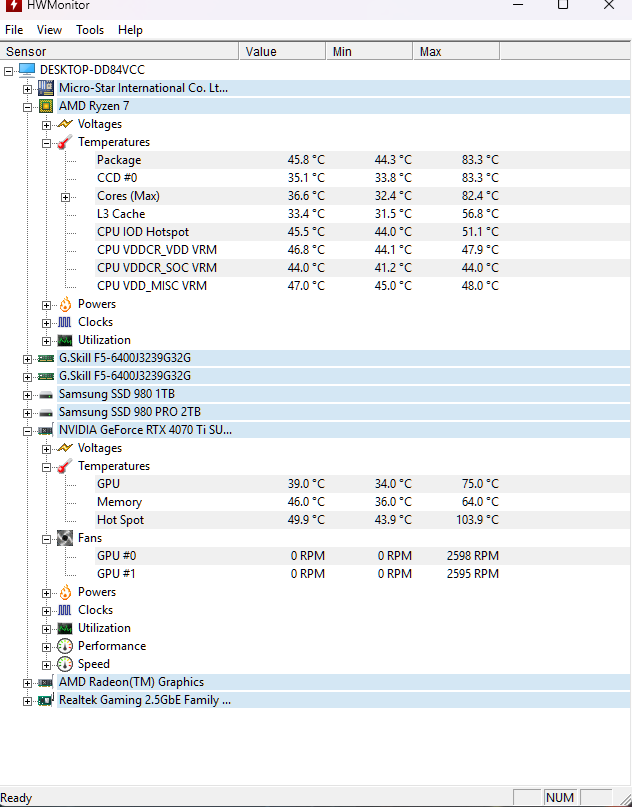Viewport: 632px width, 807px height.
Task: Click the Max column header
Action: pos(457,51)
